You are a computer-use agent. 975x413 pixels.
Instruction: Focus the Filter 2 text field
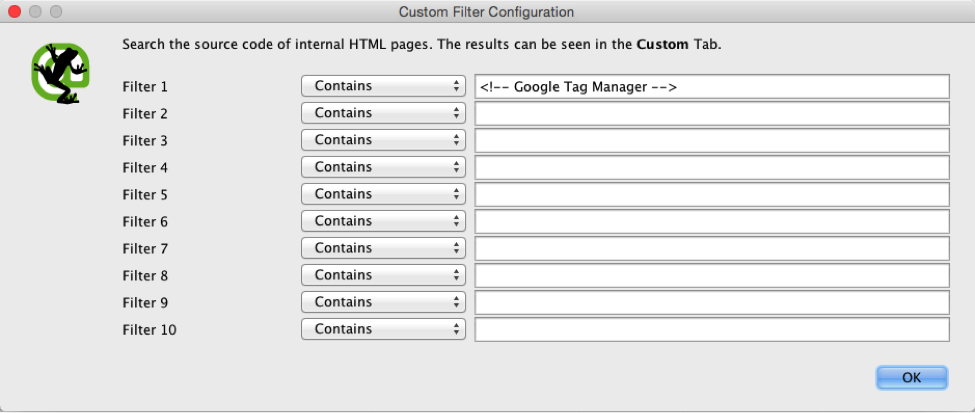[712, 113]
